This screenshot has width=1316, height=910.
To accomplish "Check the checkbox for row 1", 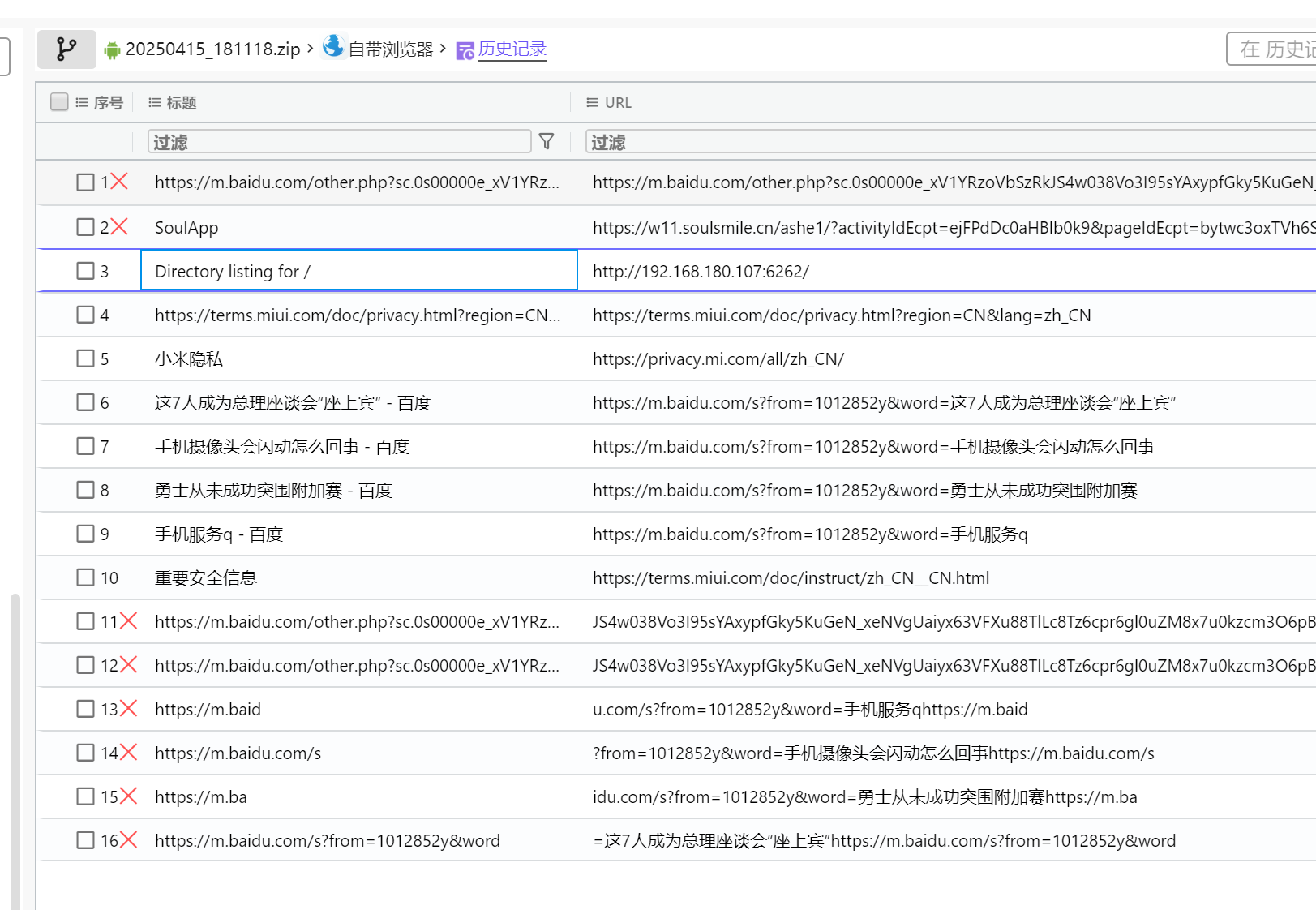I will (85, 182).
